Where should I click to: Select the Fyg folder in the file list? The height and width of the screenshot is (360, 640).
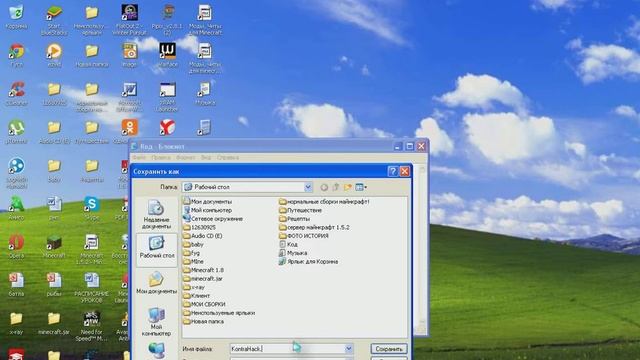tap(191, 253)
